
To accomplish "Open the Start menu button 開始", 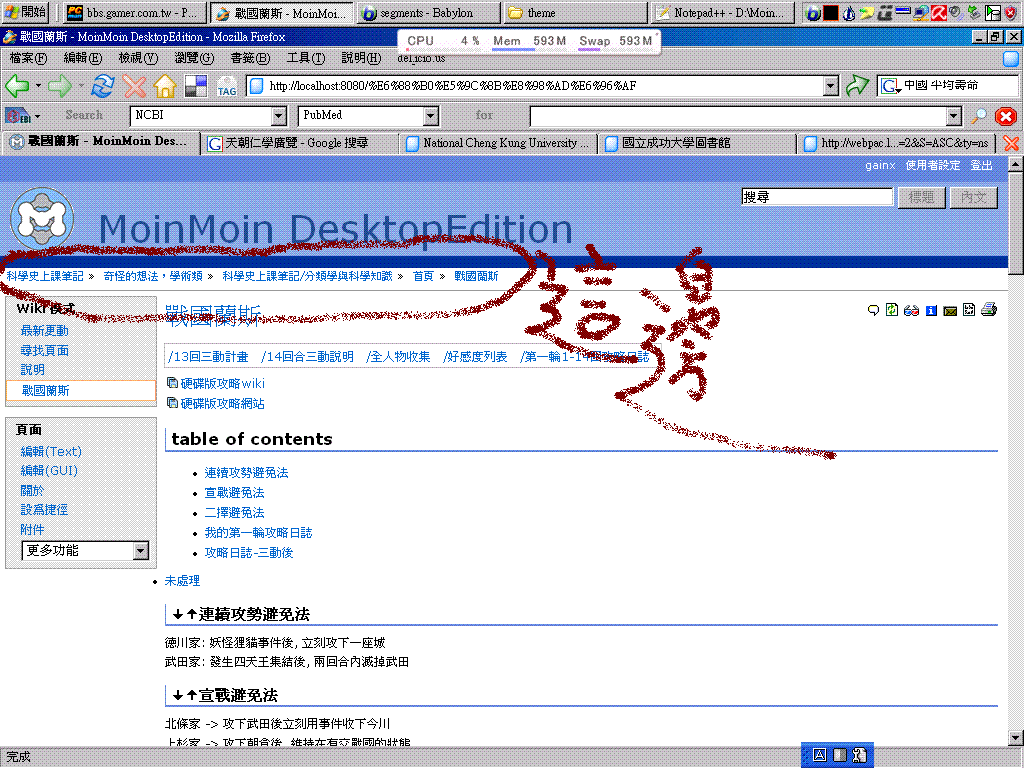I will click(26, 12).
